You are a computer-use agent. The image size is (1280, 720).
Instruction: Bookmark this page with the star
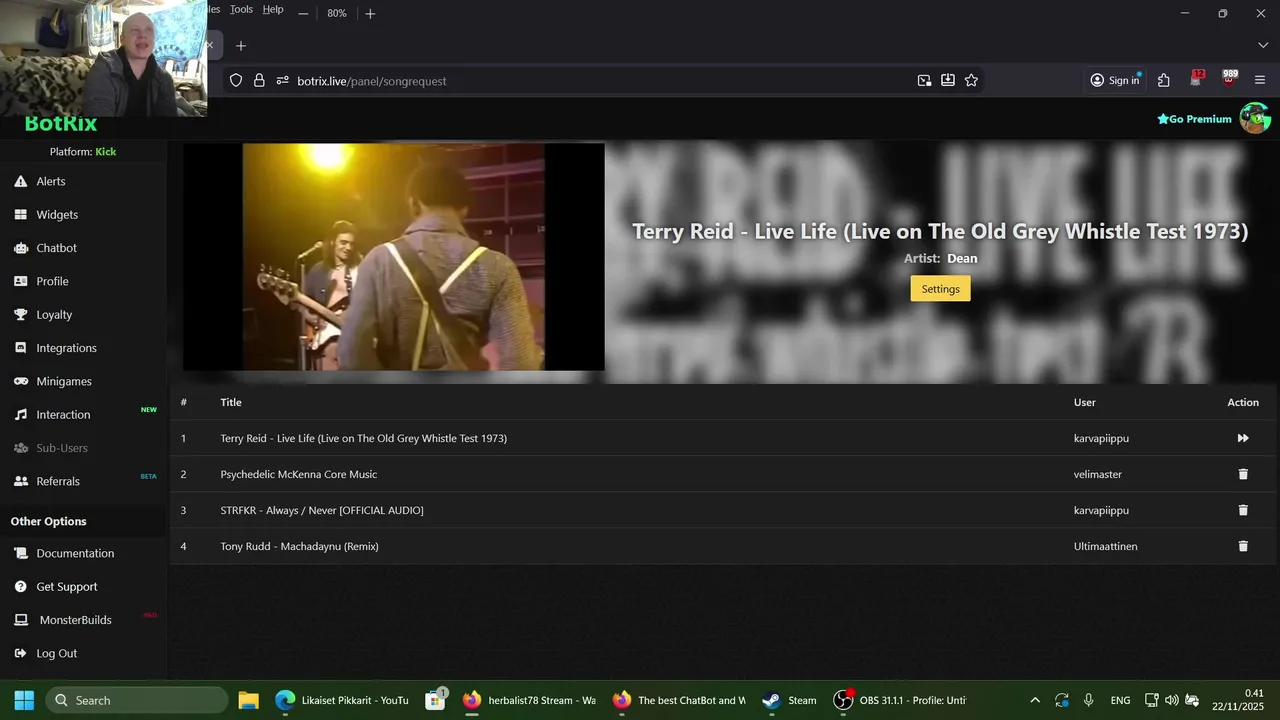[971, 80]
